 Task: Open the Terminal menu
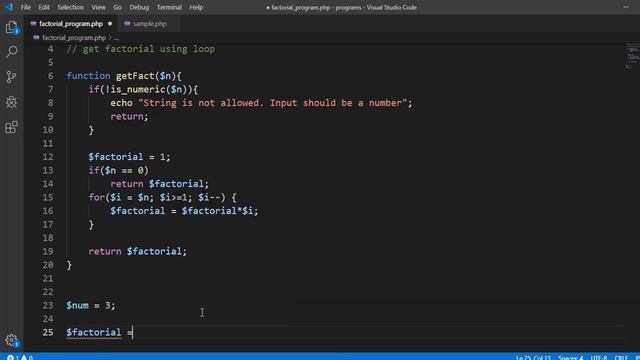tap(169, 7)
